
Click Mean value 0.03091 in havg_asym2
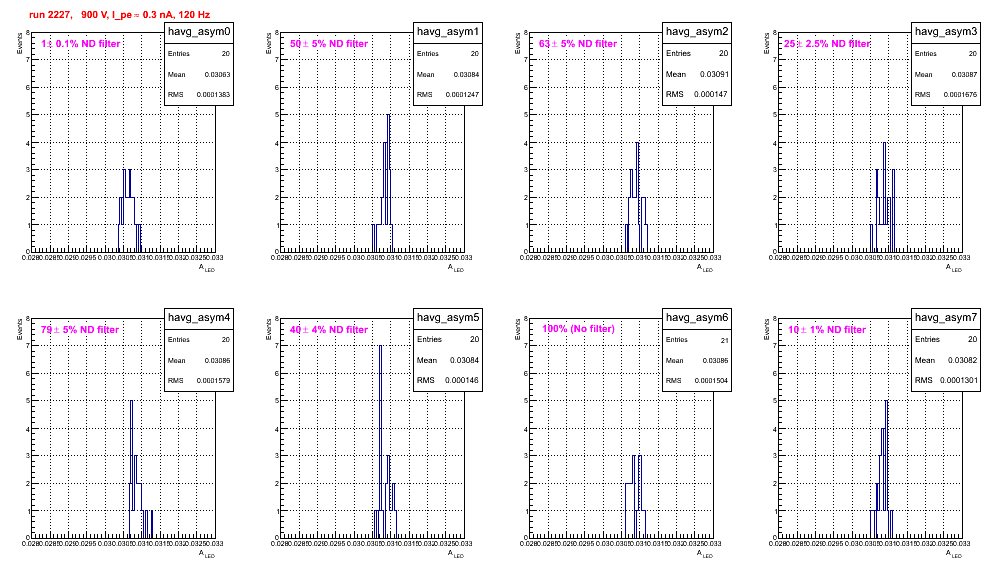click(x=714, y=74)
